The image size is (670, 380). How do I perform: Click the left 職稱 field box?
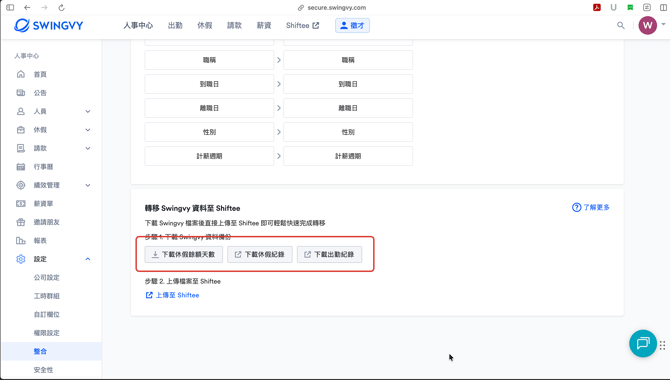[209, 60]
